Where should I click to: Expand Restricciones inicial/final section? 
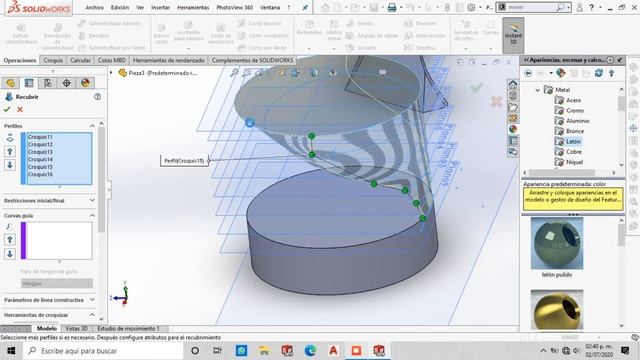click(x=92, y=200)
